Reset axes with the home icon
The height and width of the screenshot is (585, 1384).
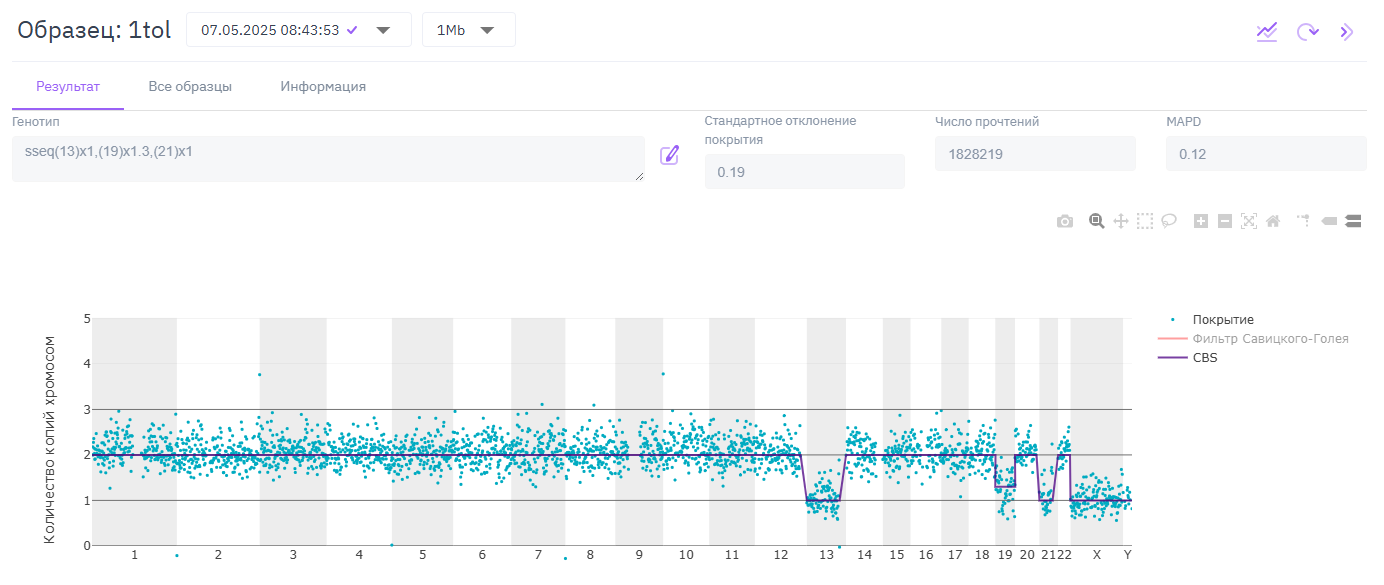tap(1273, 221)
